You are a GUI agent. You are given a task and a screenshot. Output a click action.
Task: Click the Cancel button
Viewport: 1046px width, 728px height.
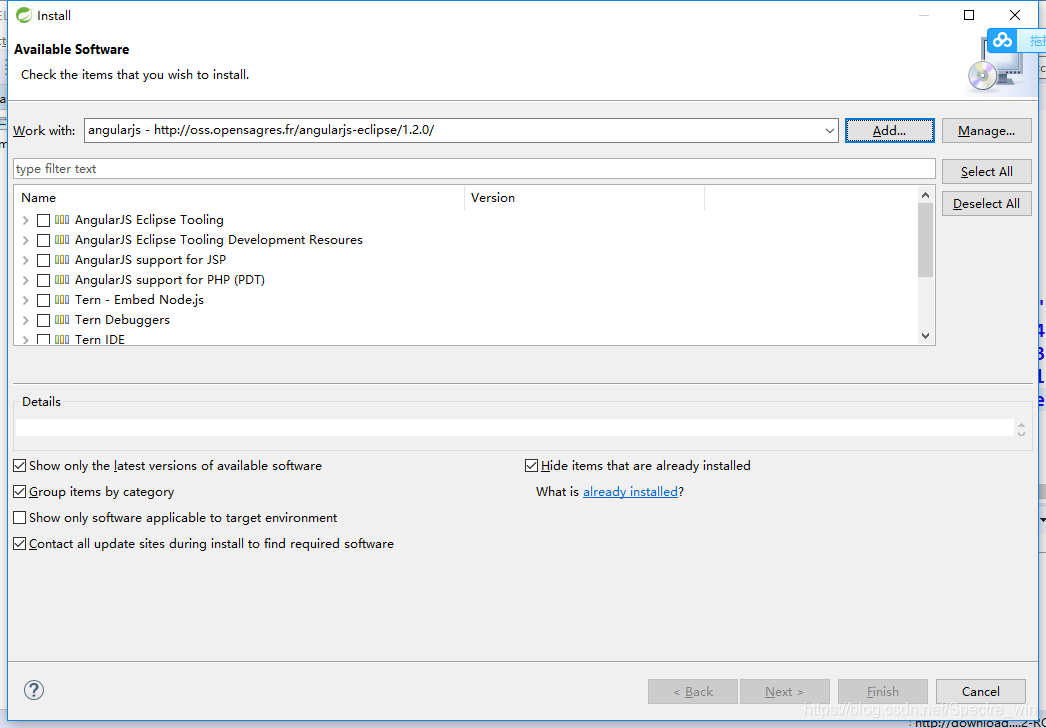[x=981, y=691]
